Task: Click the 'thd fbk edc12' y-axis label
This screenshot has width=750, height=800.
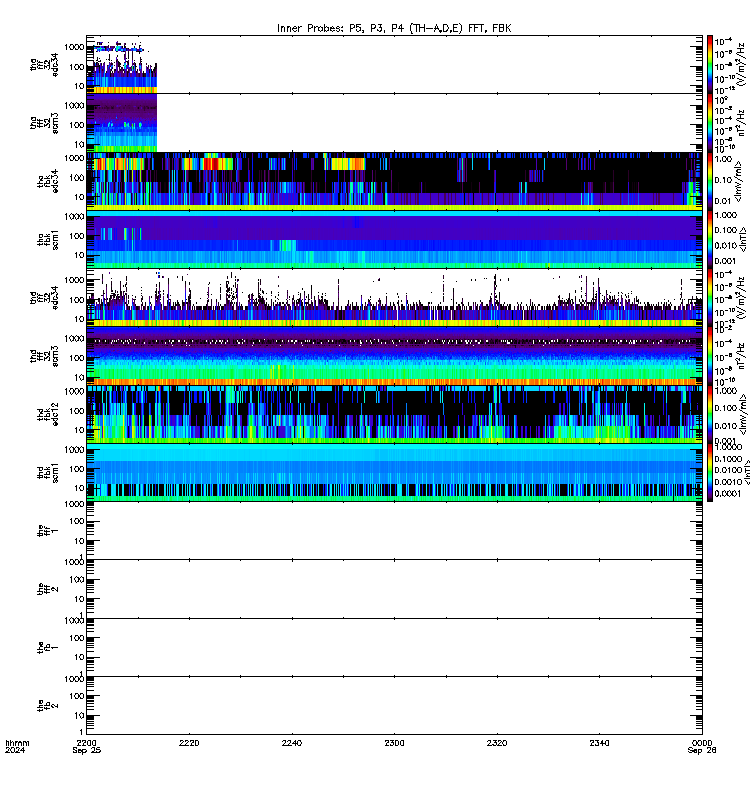Action: point(48,414)
